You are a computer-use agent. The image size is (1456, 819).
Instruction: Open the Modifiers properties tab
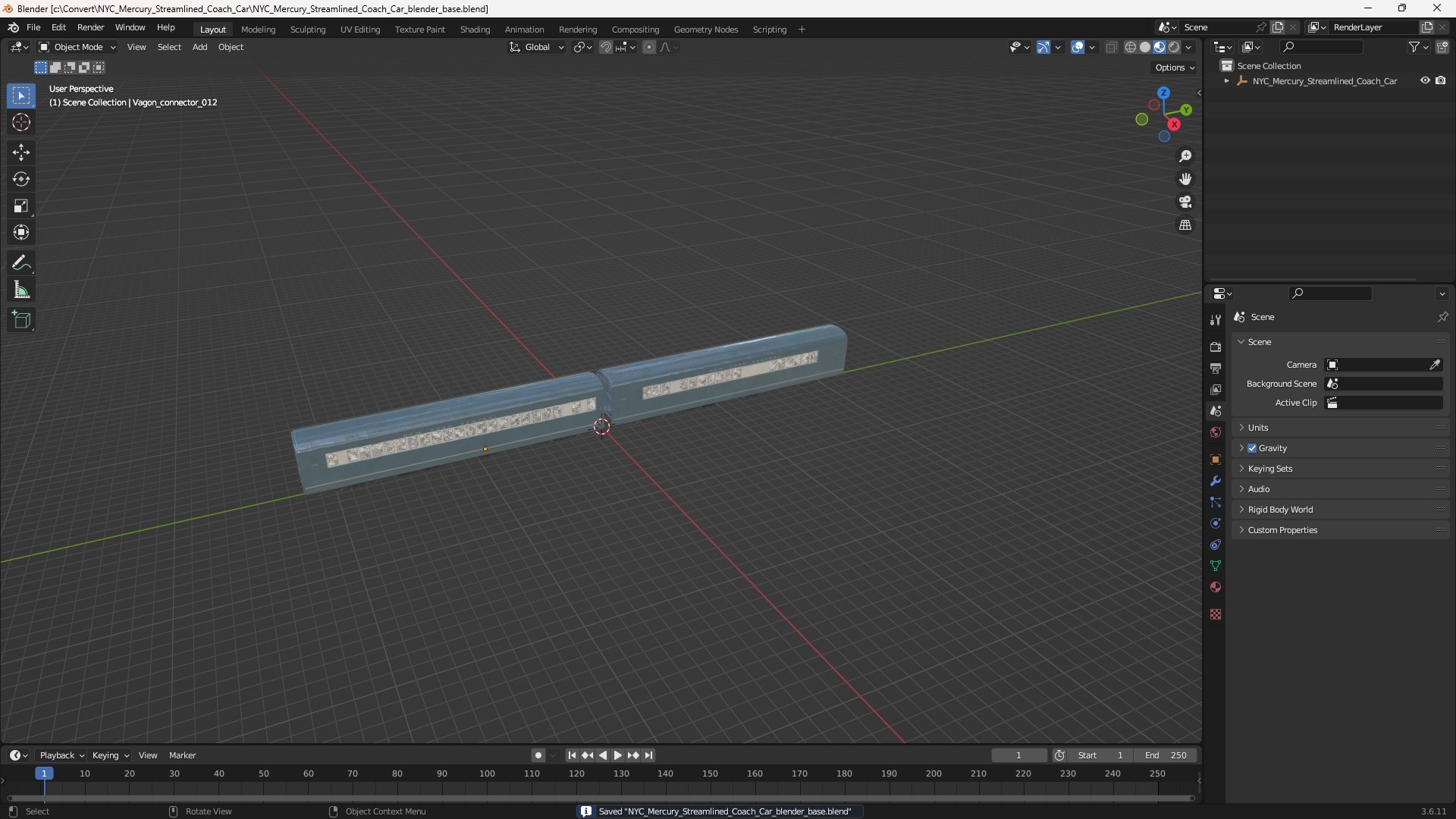click(1216, 481)
